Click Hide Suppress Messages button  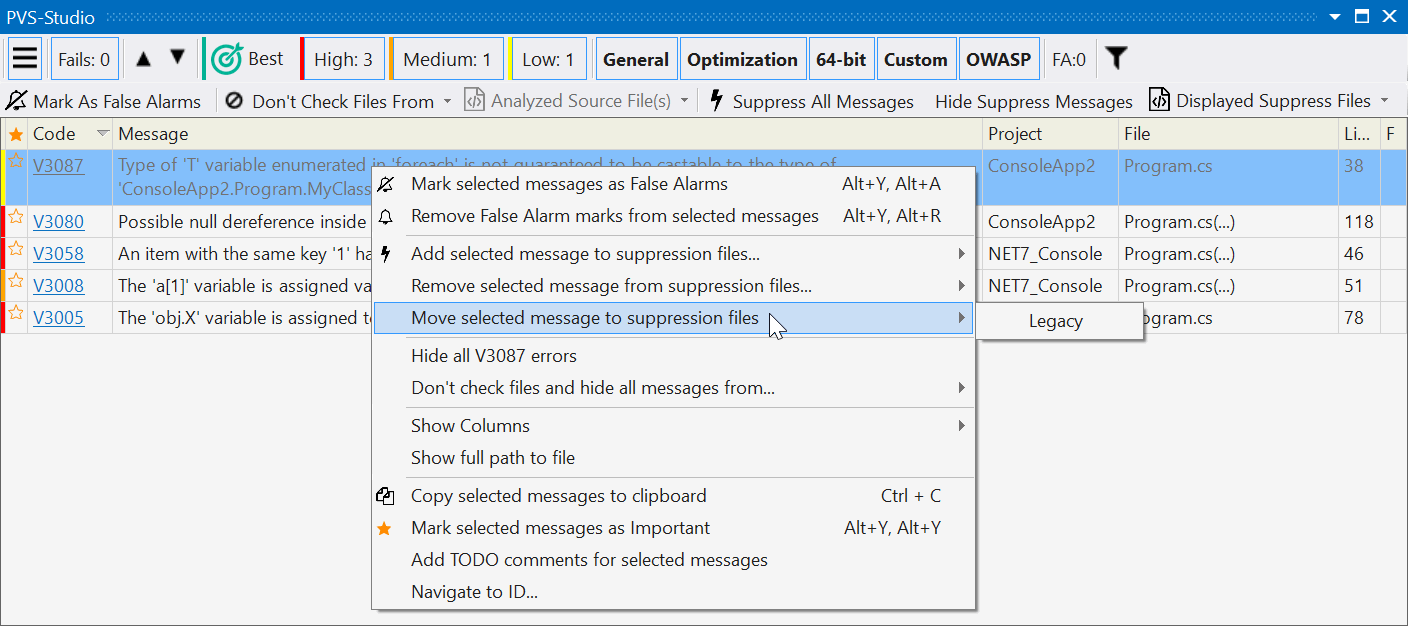[x=1033, y=101]
